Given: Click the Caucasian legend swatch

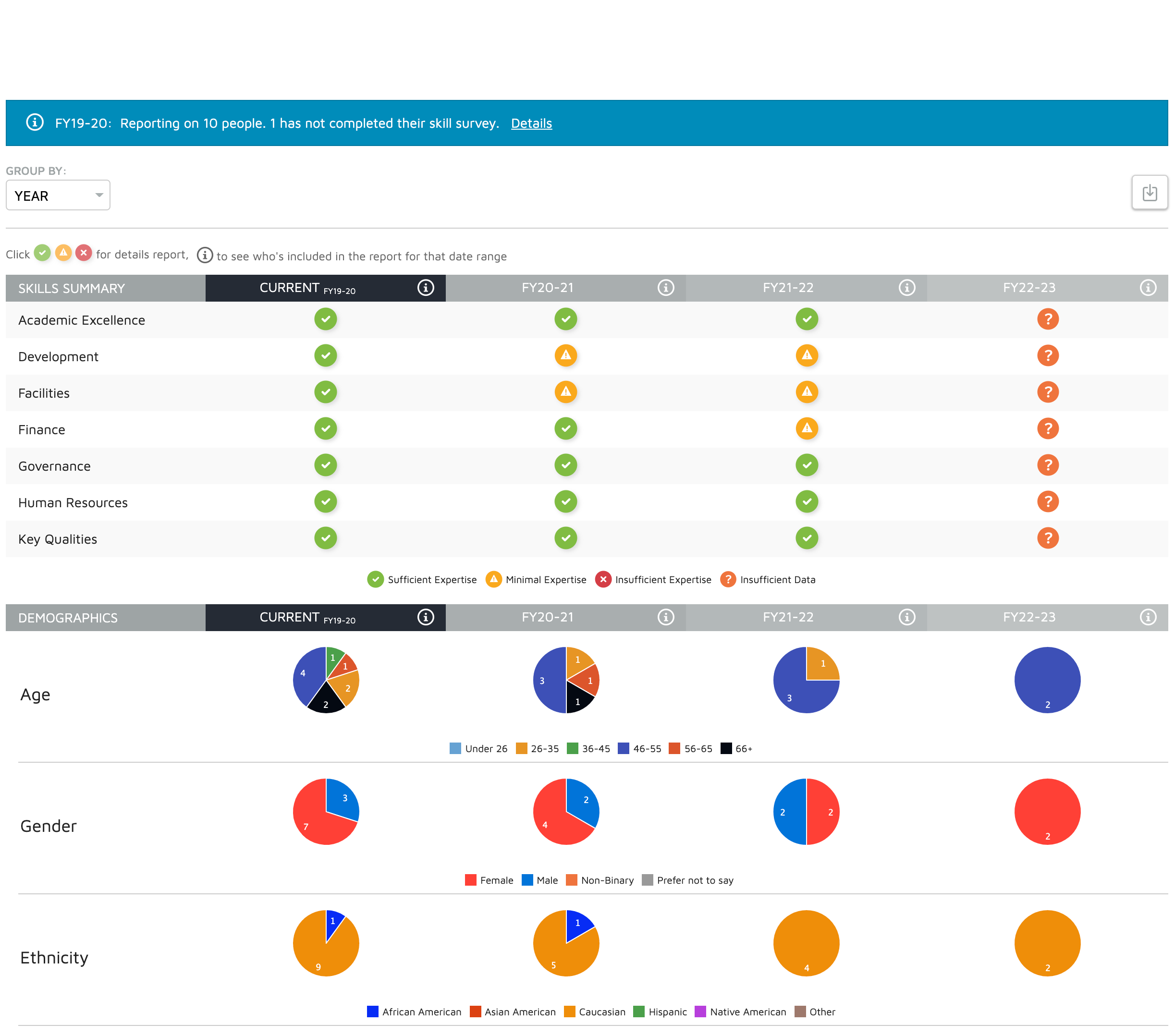Looking at the screenshot, I should pyautogui.click(x=570, y=1012).
